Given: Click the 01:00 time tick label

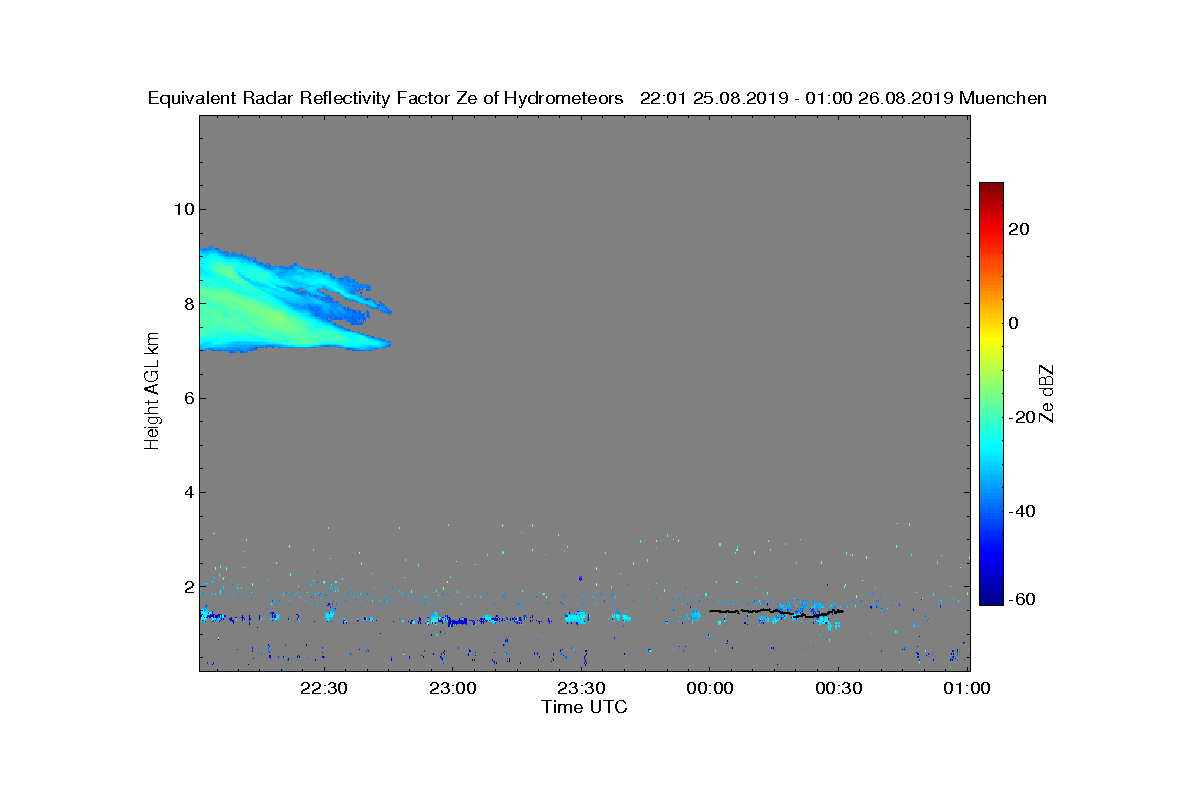Looking at the screenshot, I should click(x=967, y=689).
